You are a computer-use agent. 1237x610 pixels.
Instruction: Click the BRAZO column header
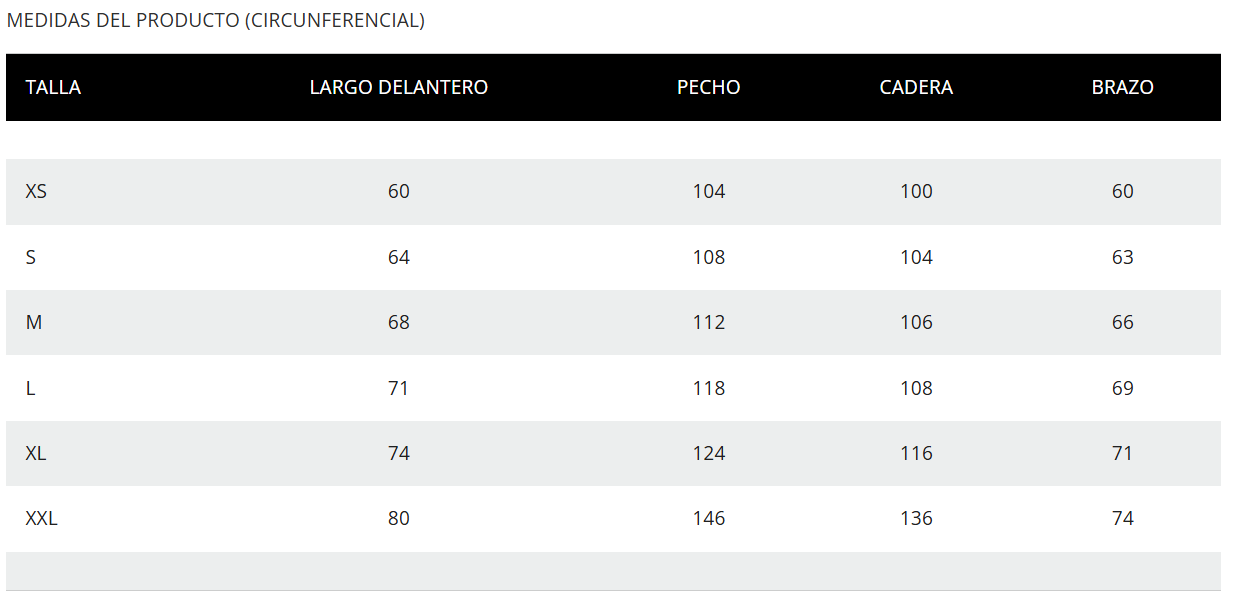(x=1122, y=87)
